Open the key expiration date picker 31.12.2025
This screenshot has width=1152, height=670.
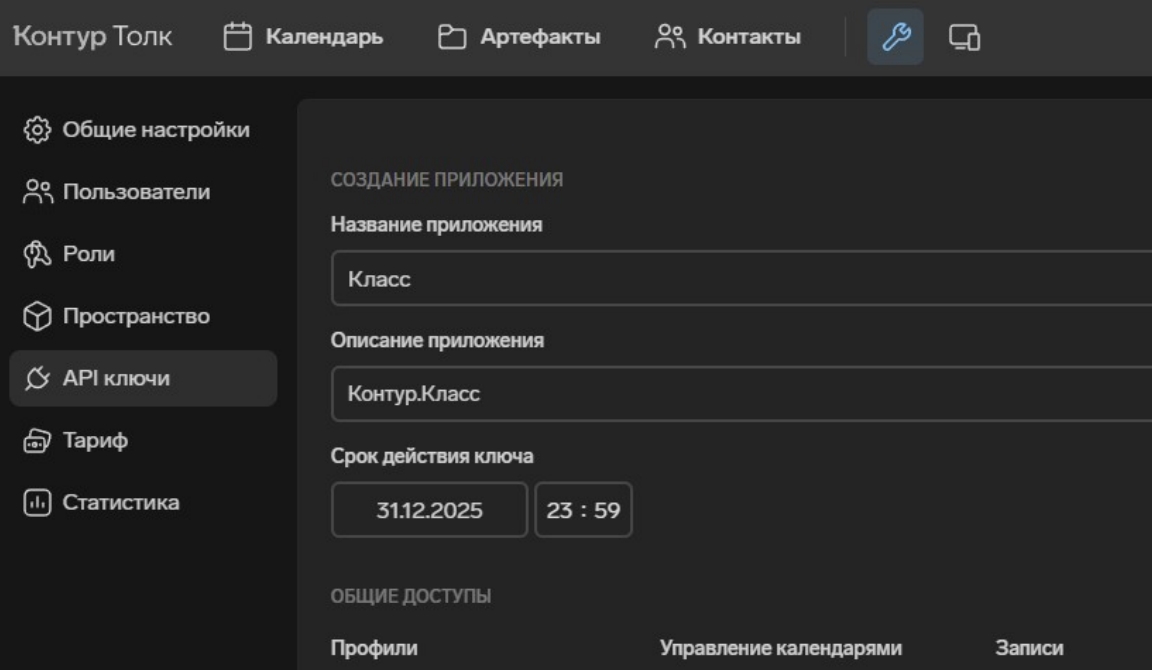pyautogui.click(x=429, y=510)
